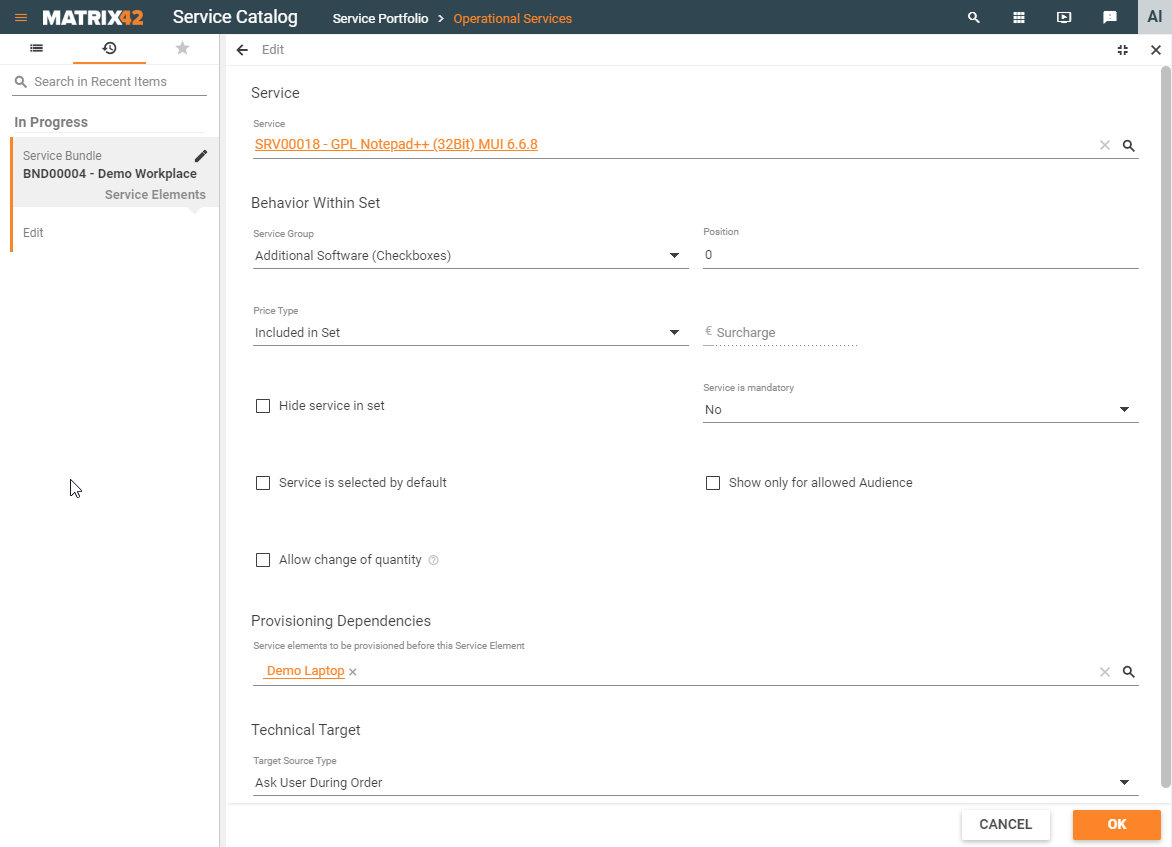Open the SRV00018 Notepad++ service link
1172x847 pixels.
[396, 145]
